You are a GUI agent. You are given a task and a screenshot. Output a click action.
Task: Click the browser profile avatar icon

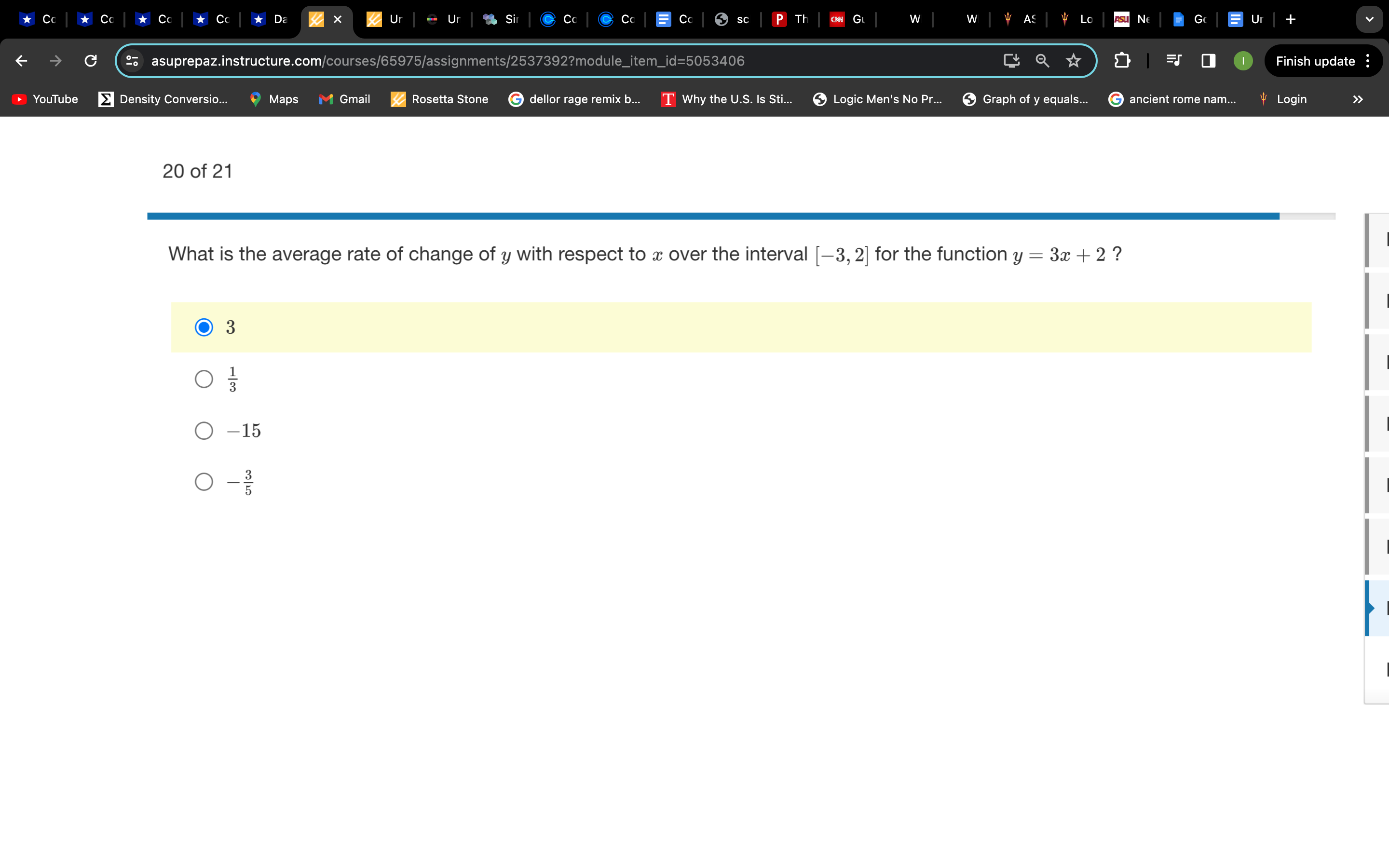(x=1244, y=60)
